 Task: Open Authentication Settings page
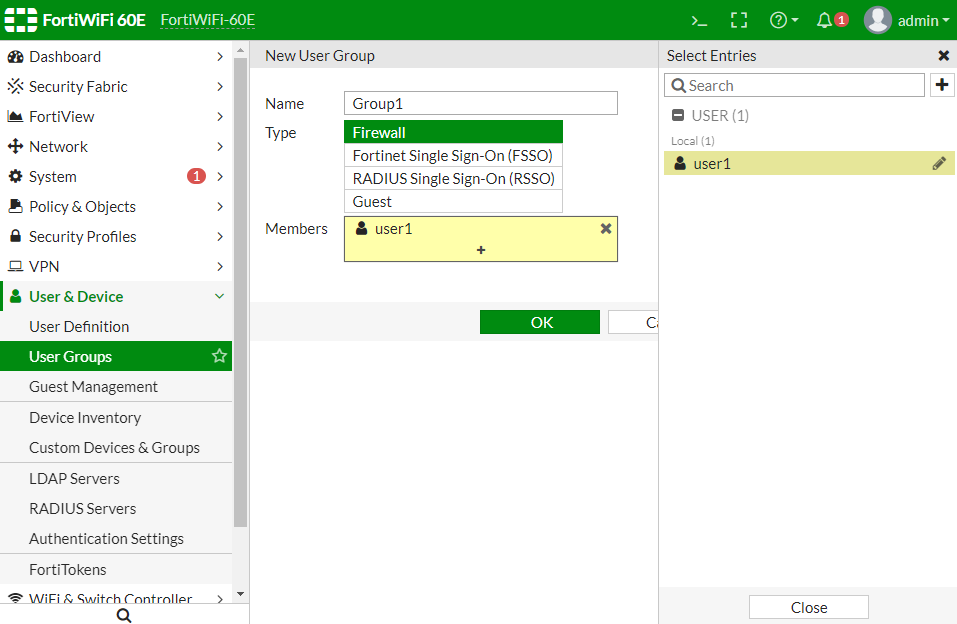pyautogui.click(x=116, y=539)
